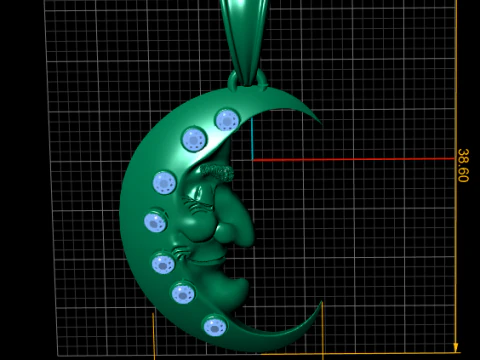Select the left jump ring under the bail
This screenshot has width=480, height=360.
pyautogui.click(x=234, y=80)
